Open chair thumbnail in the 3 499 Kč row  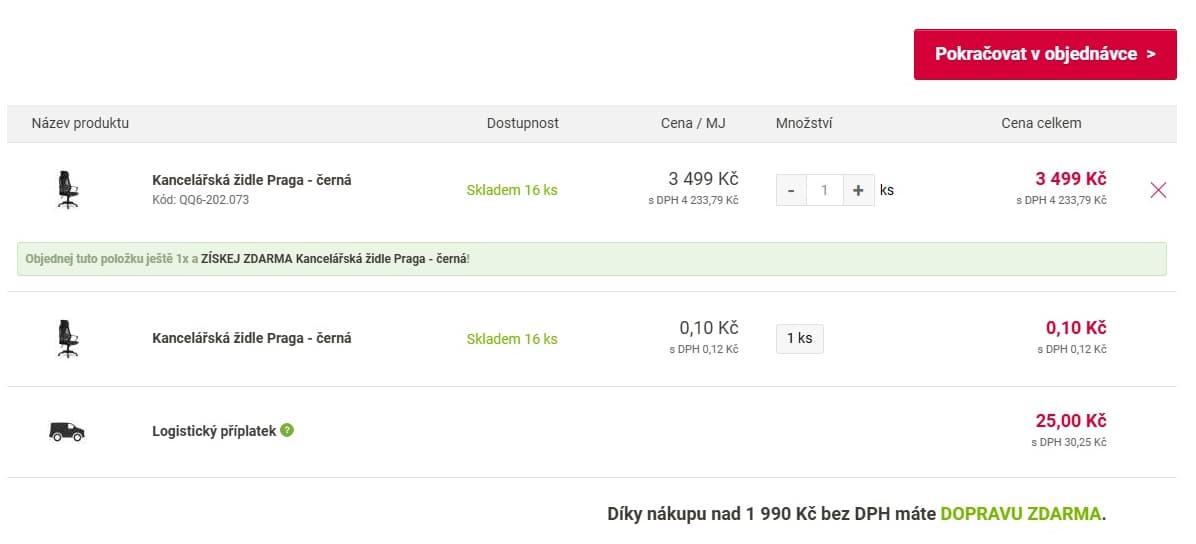point(68,189)
